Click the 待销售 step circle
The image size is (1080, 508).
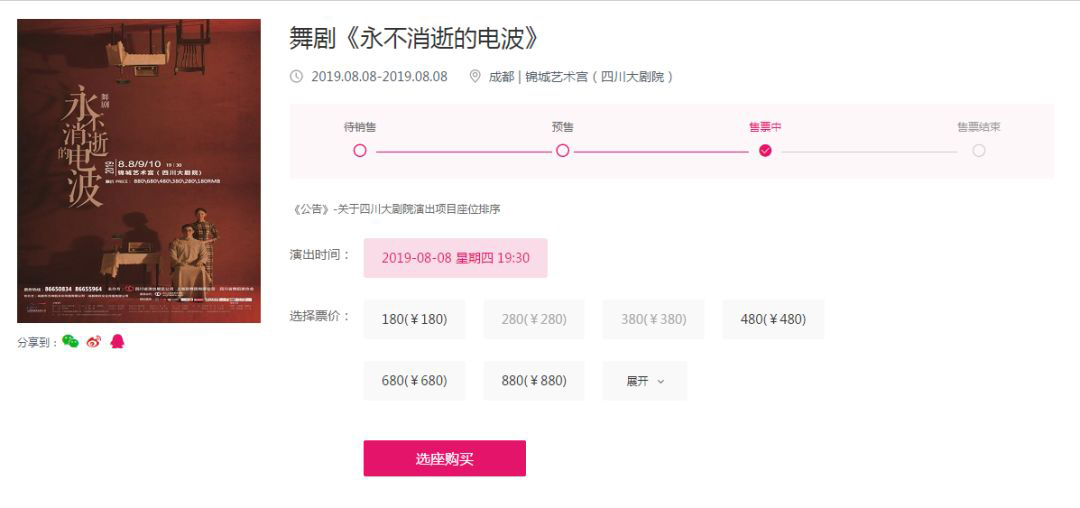360,151
